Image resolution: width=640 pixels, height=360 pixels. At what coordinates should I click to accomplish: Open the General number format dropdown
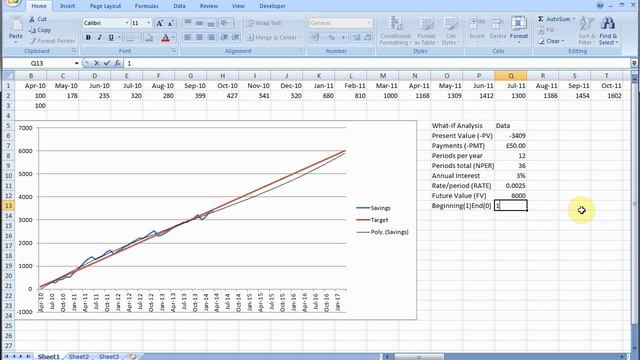(369, 23)
